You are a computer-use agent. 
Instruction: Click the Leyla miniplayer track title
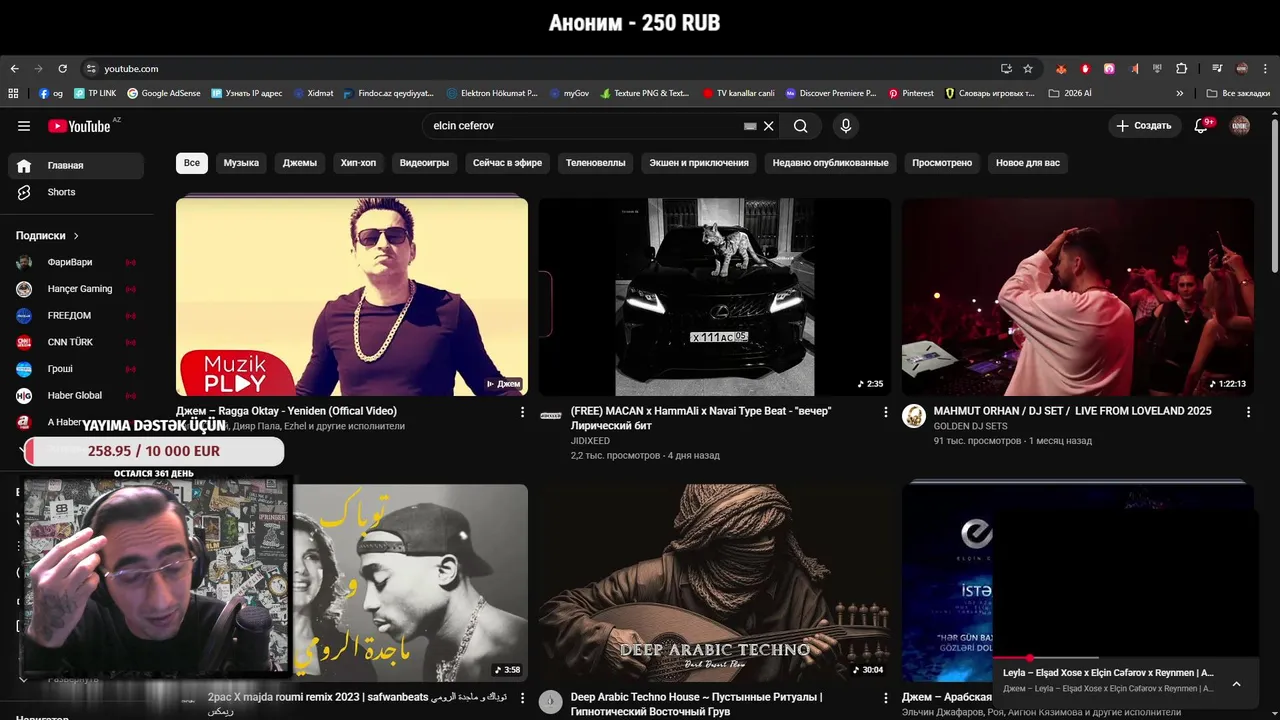pos(1108,673)
